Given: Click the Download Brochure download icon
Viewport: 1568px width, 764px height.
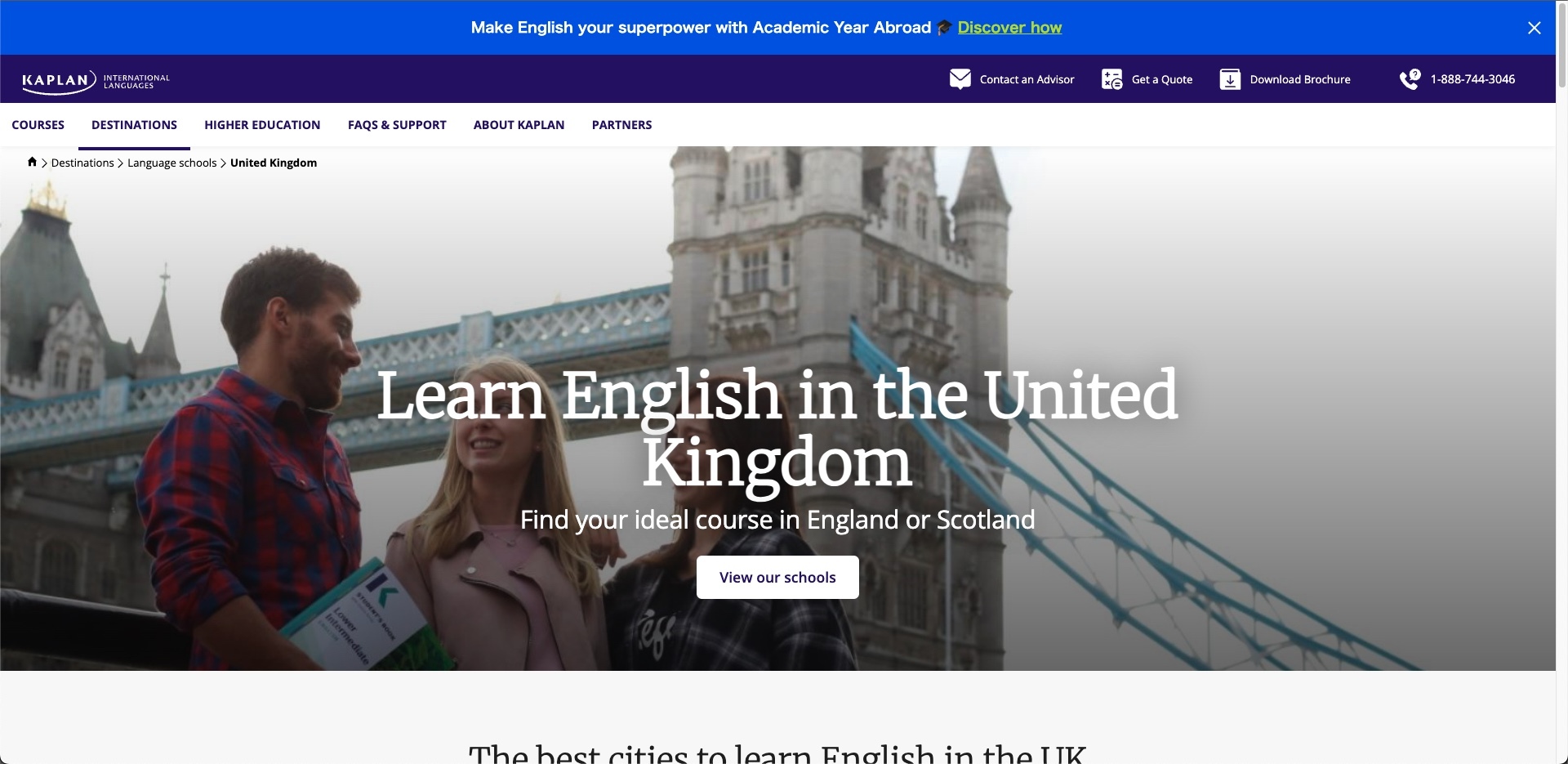Looking at the screenshot, I should 1229,78.
